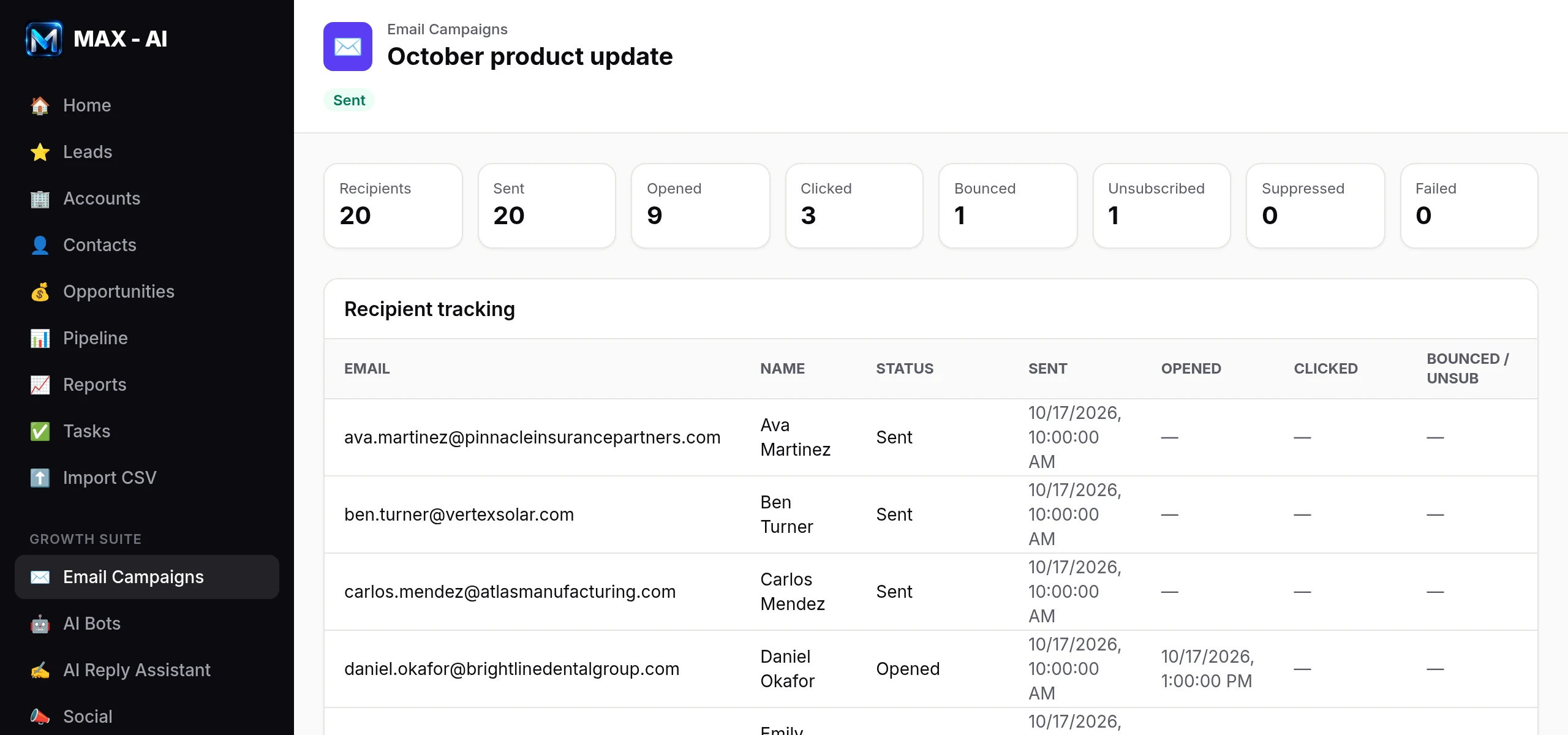Click the Email Campaigns breadcrumb link
Screen dimensions: 1568x735
click(447, 29)
